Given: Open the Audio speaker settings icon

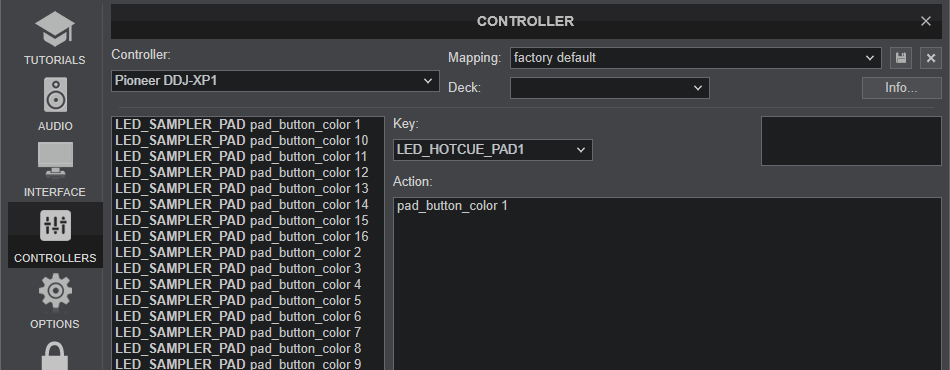Looking at the screenshot, I should coord(55,94).
